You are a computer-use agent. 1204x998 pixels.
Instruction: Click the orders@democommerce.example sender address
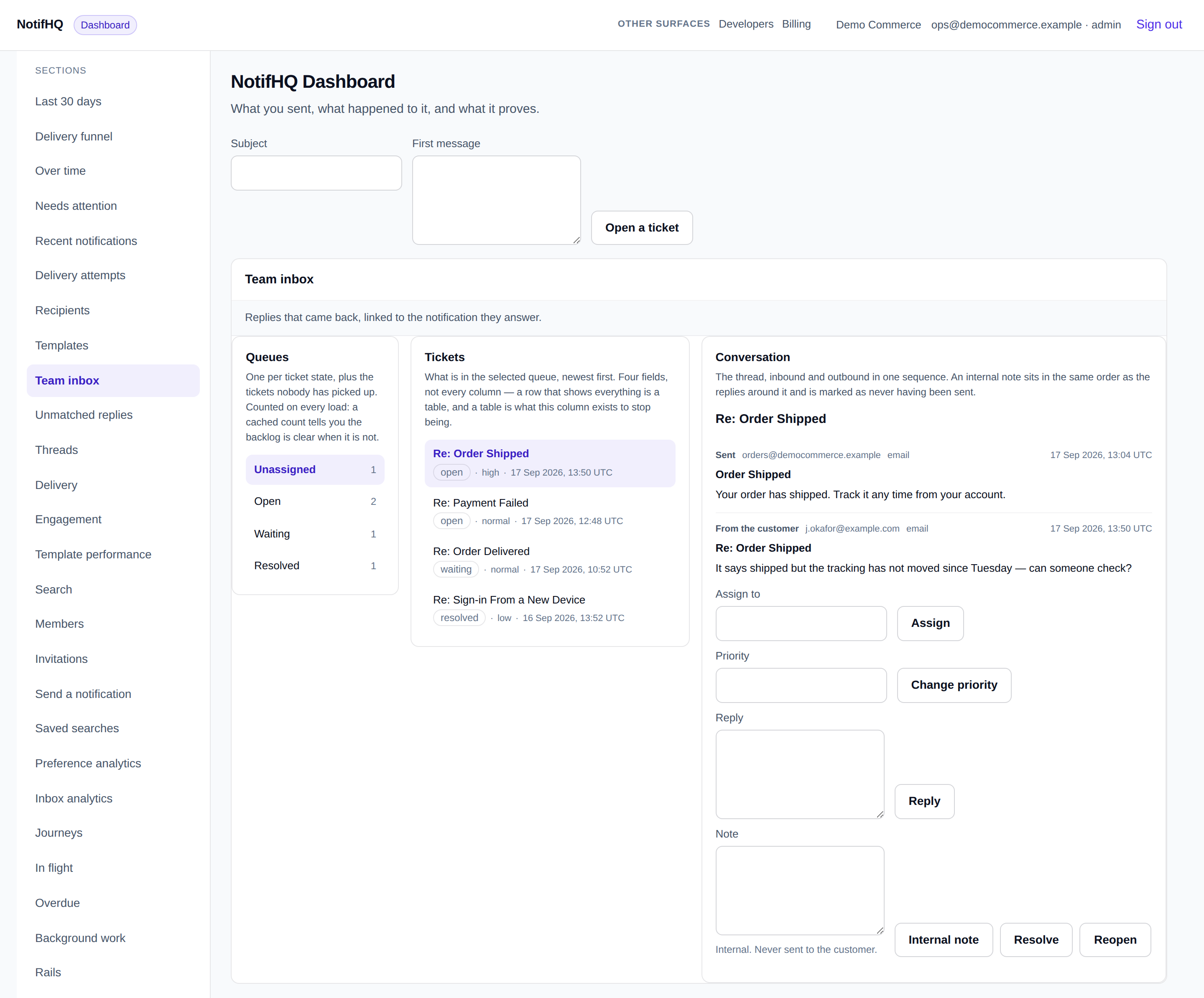point(811,455)
